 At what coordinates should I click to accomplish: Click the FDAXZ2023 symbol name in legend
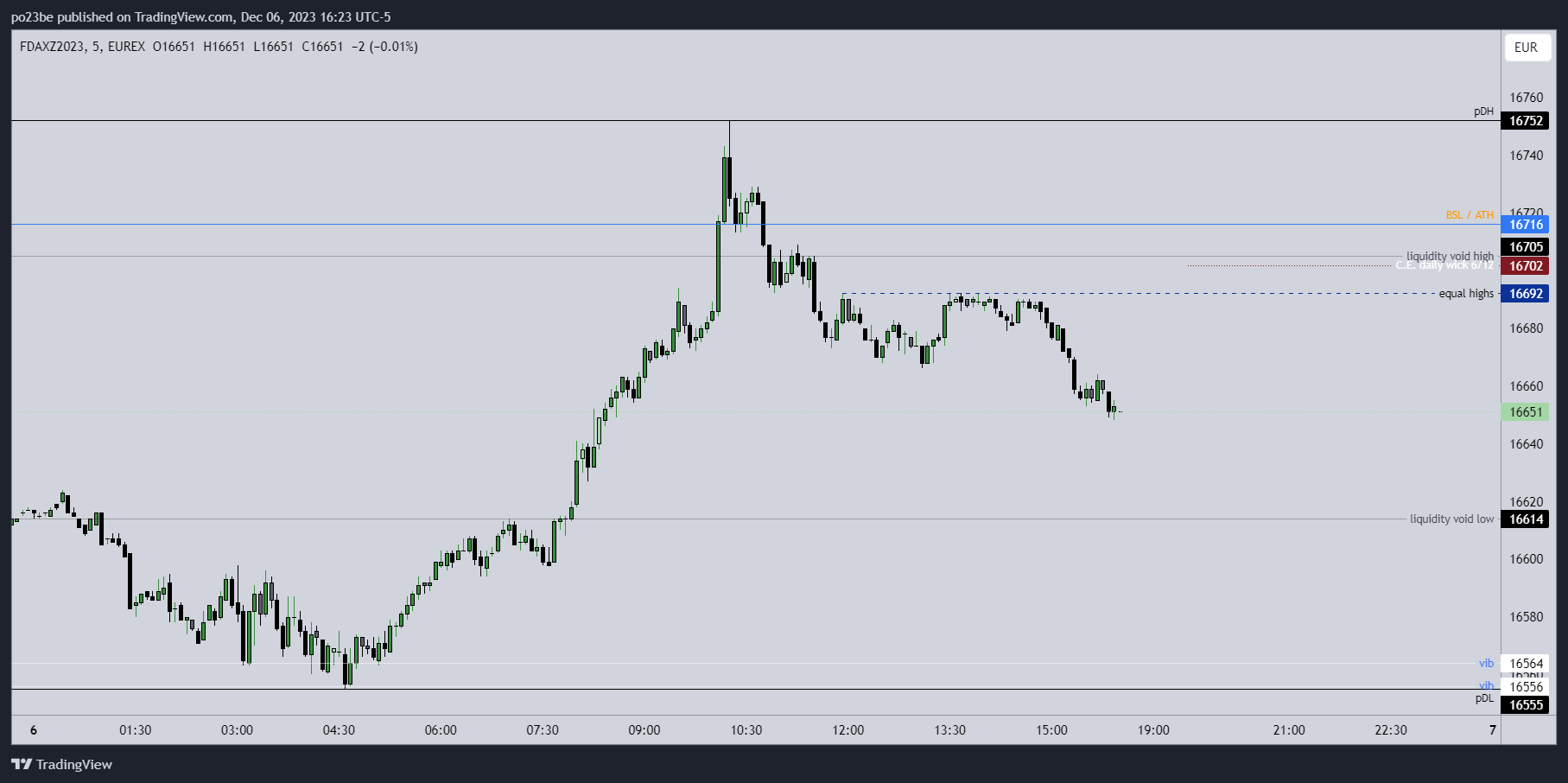(x=52, y=47)
